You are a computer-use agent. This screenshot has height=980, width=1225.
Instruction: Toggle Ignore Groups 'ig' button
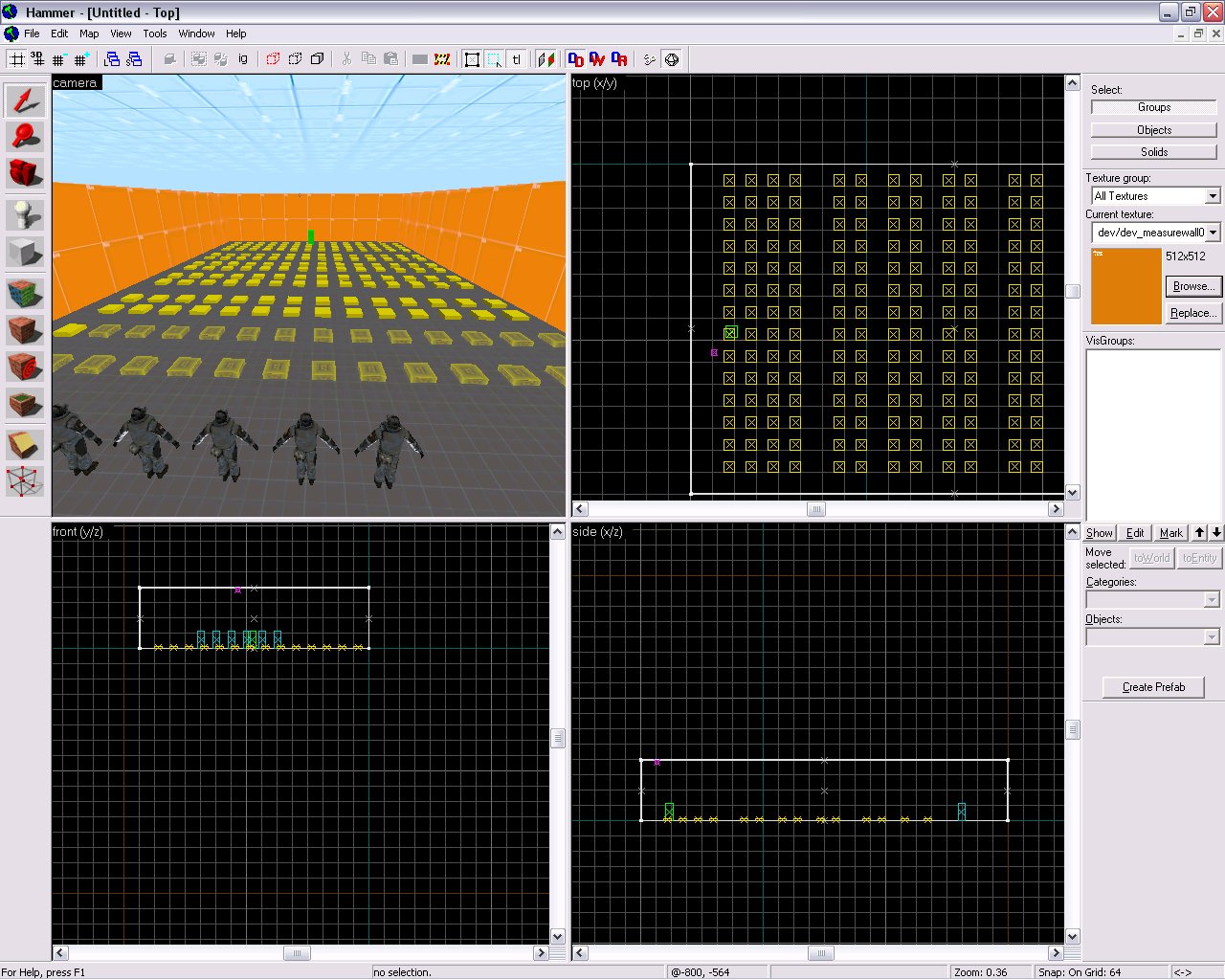243,59
